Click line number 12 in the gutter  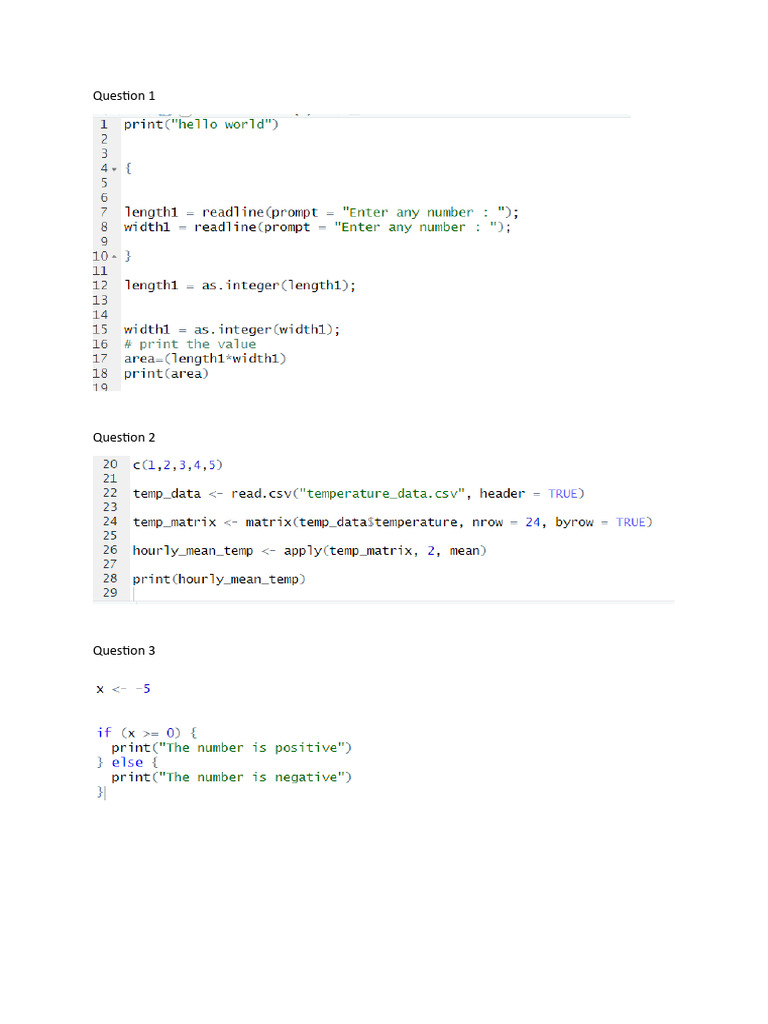point(100,285)
